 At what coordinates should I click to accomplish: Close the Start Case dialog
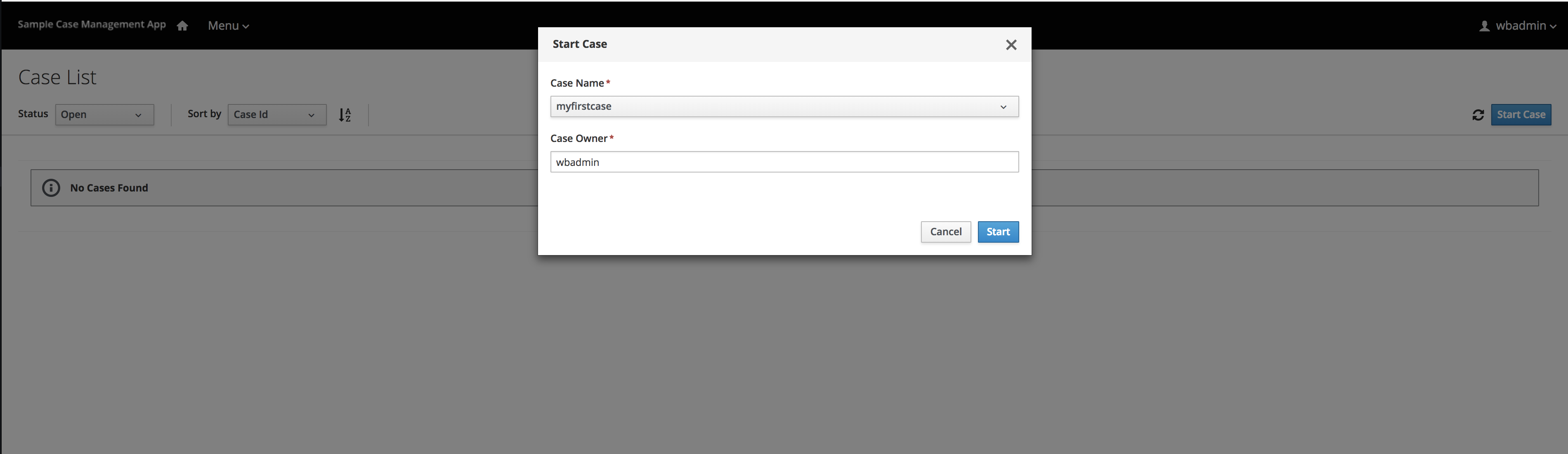(1011, 45)
